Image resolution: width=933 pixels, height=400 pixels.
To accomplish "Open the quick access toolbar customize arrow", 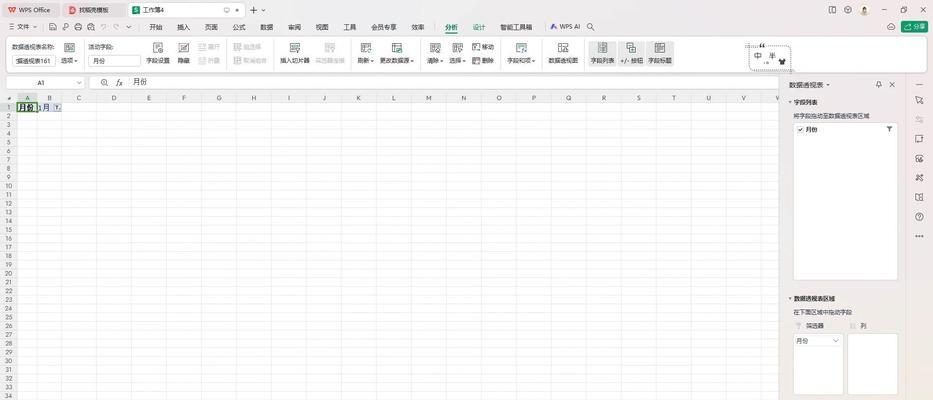I will (129, 27).
